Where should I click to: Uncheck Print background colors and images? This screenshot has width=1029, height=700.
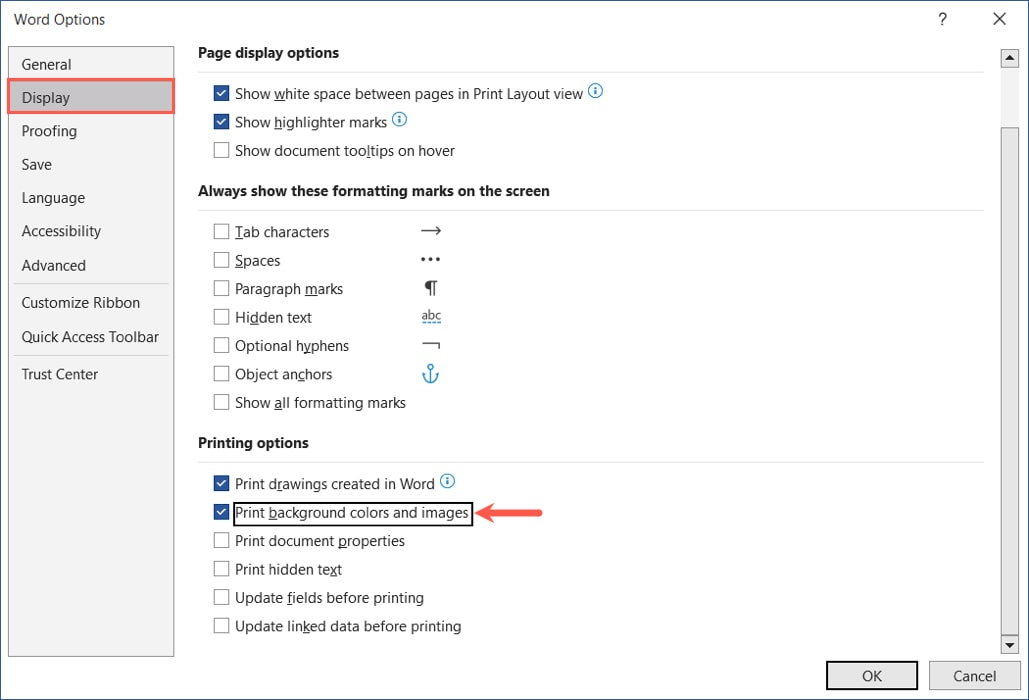click(x=221, y=511)
